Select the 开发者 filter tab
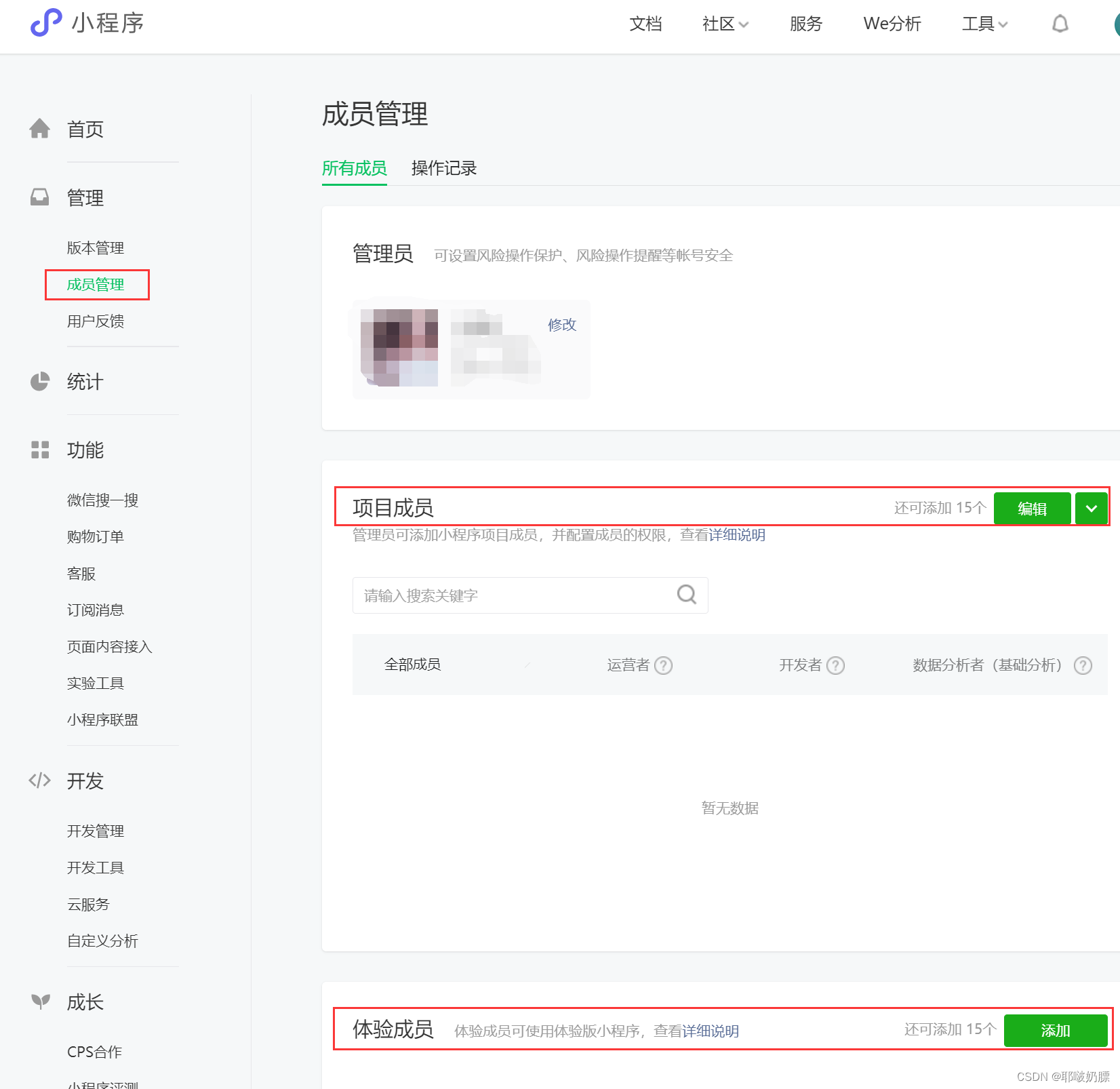 (x=801, y=665)
